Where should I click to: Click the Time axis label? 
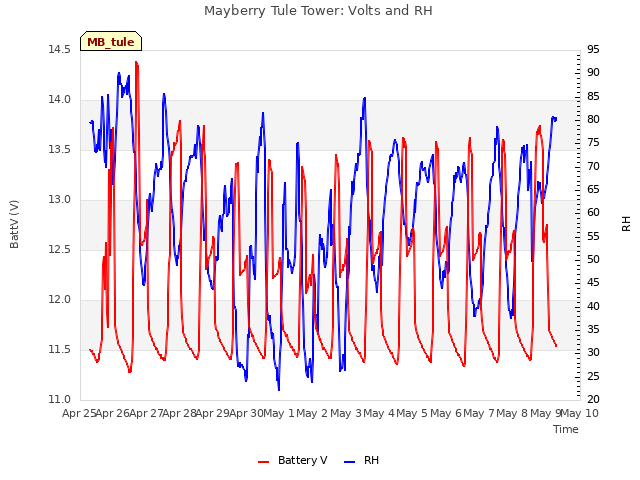[566, 429]
